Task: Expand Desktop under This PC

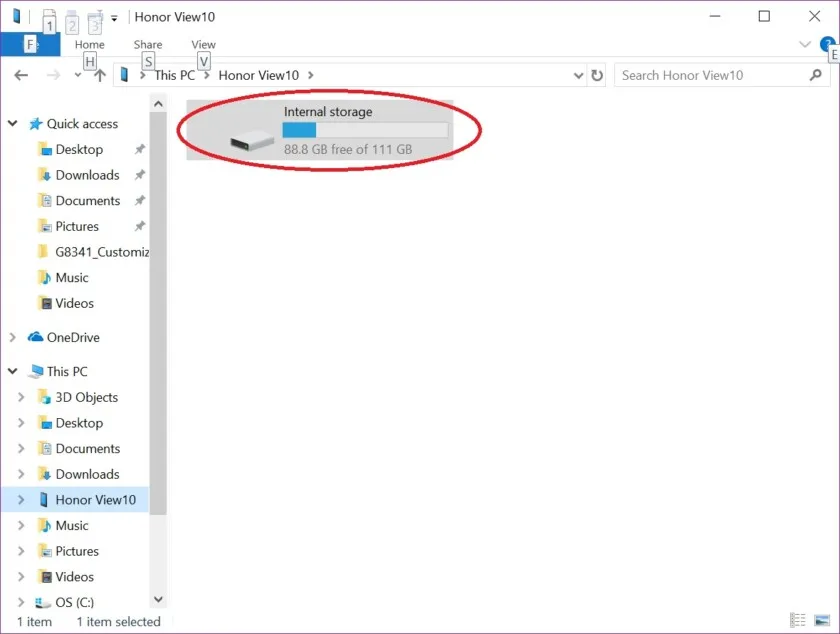Action: tap(21, 423)
